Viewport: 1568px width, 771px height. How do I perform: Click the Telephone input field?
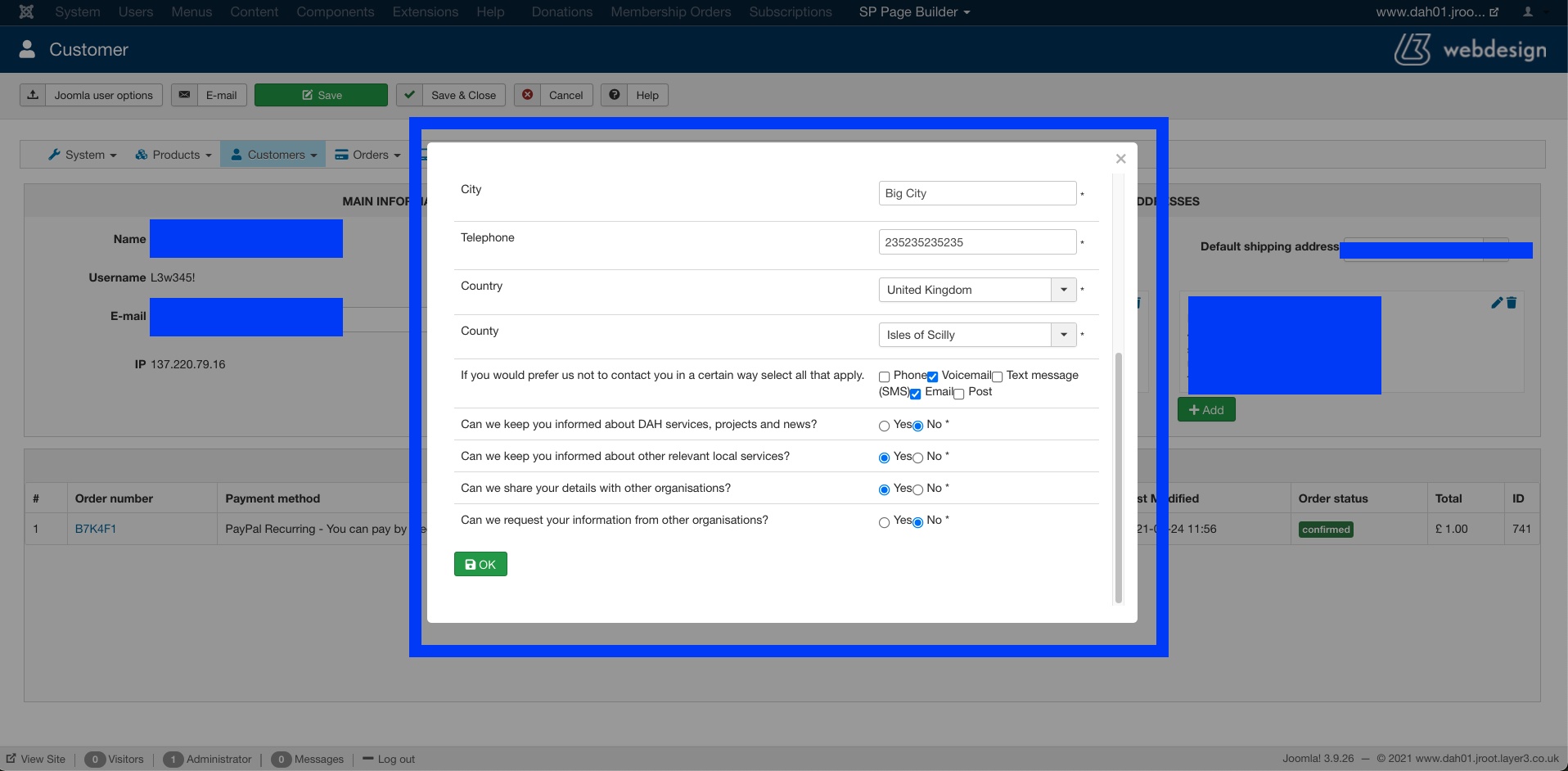click(976, 242)
